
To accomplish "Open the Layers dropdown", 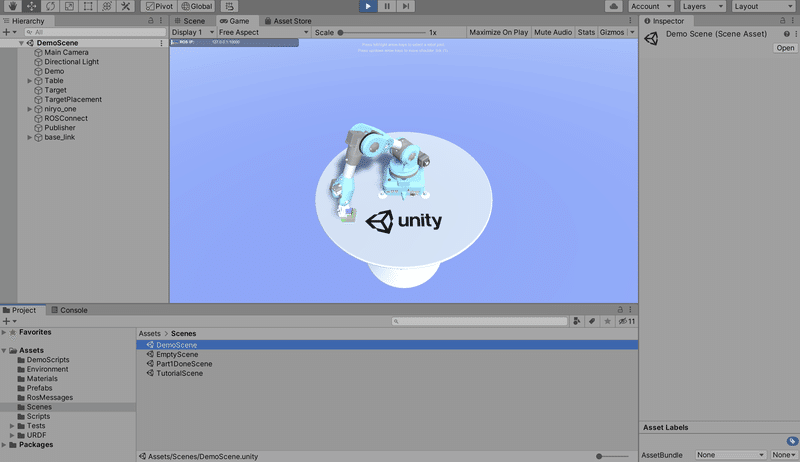I will tap(703, 6).
